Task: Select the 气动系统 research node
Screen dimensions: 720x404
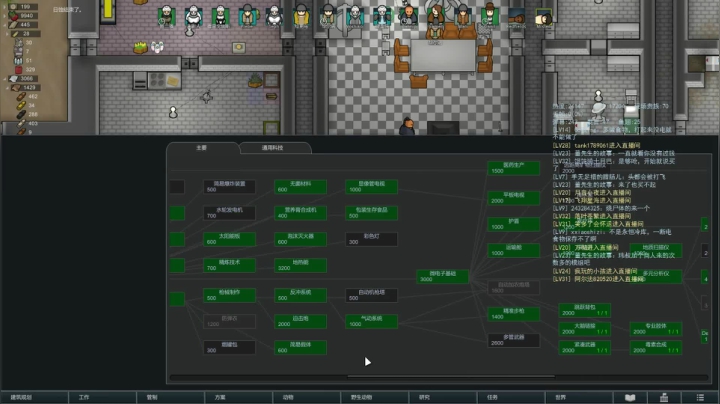Action: tap(371, 321)
